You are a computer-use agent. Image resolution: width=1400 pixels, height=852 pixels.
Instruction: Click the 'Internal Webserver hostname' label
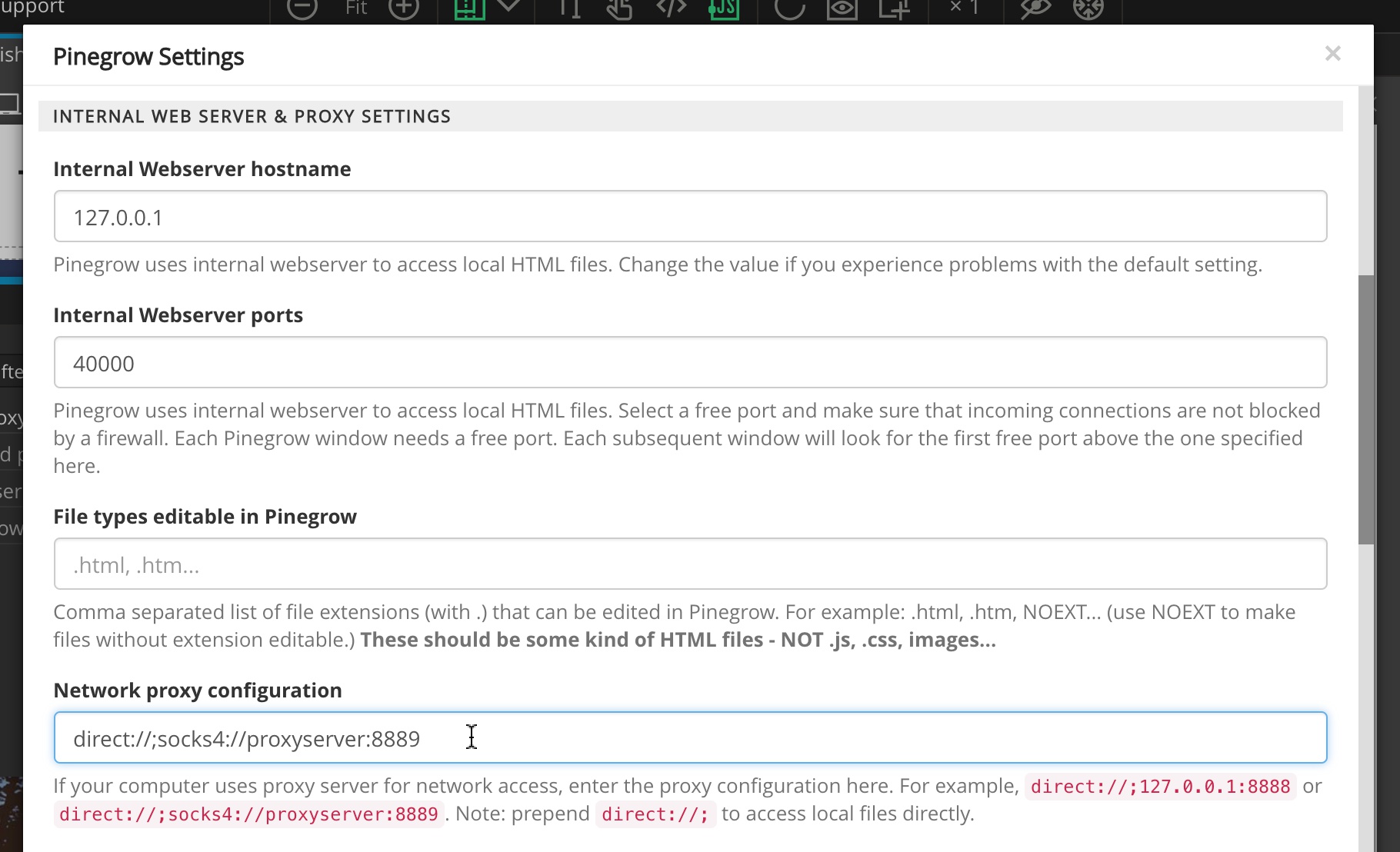point(202,169)
